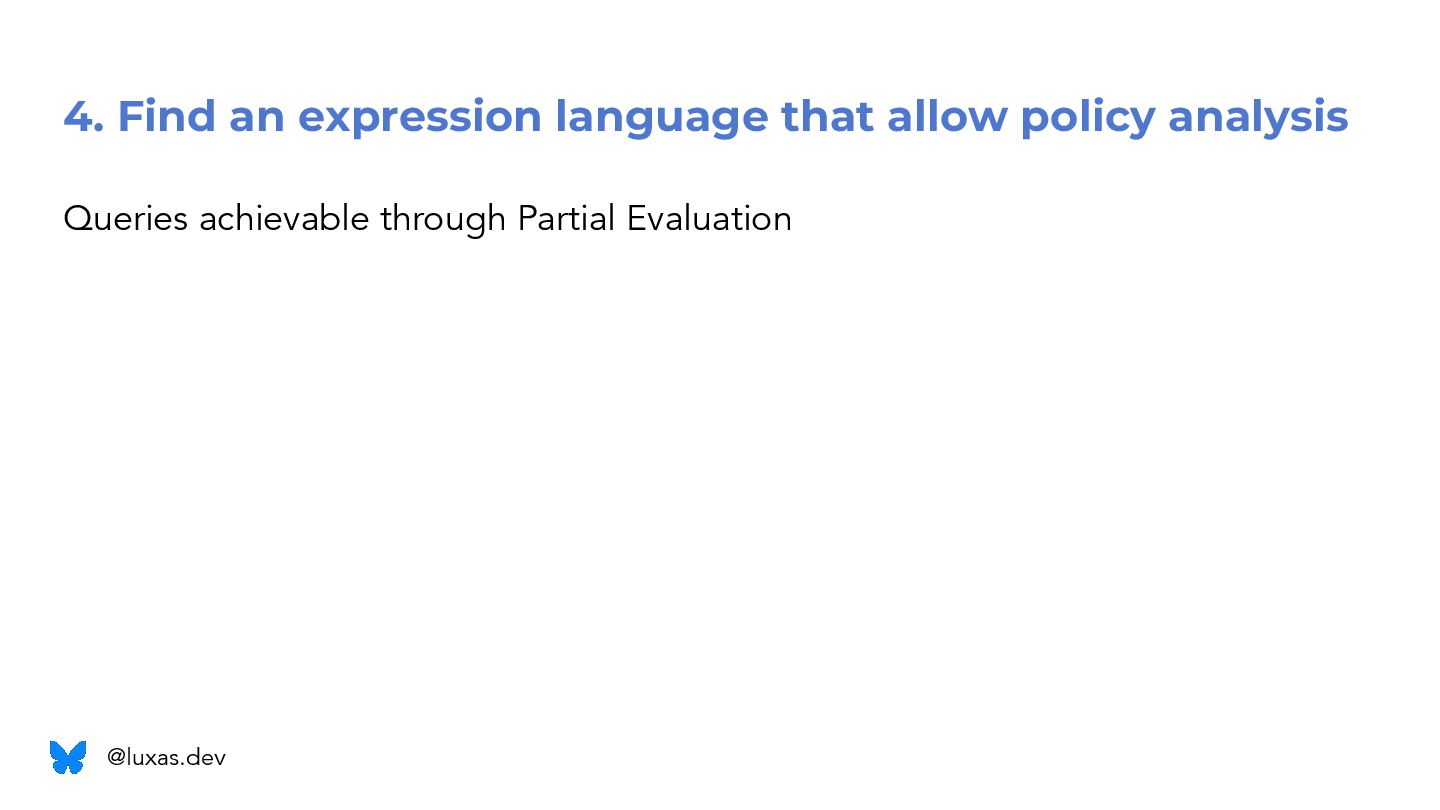Open the @luxas.dev handle link
This screenshot has width=1440, height=810.
(x=166, y=758)
